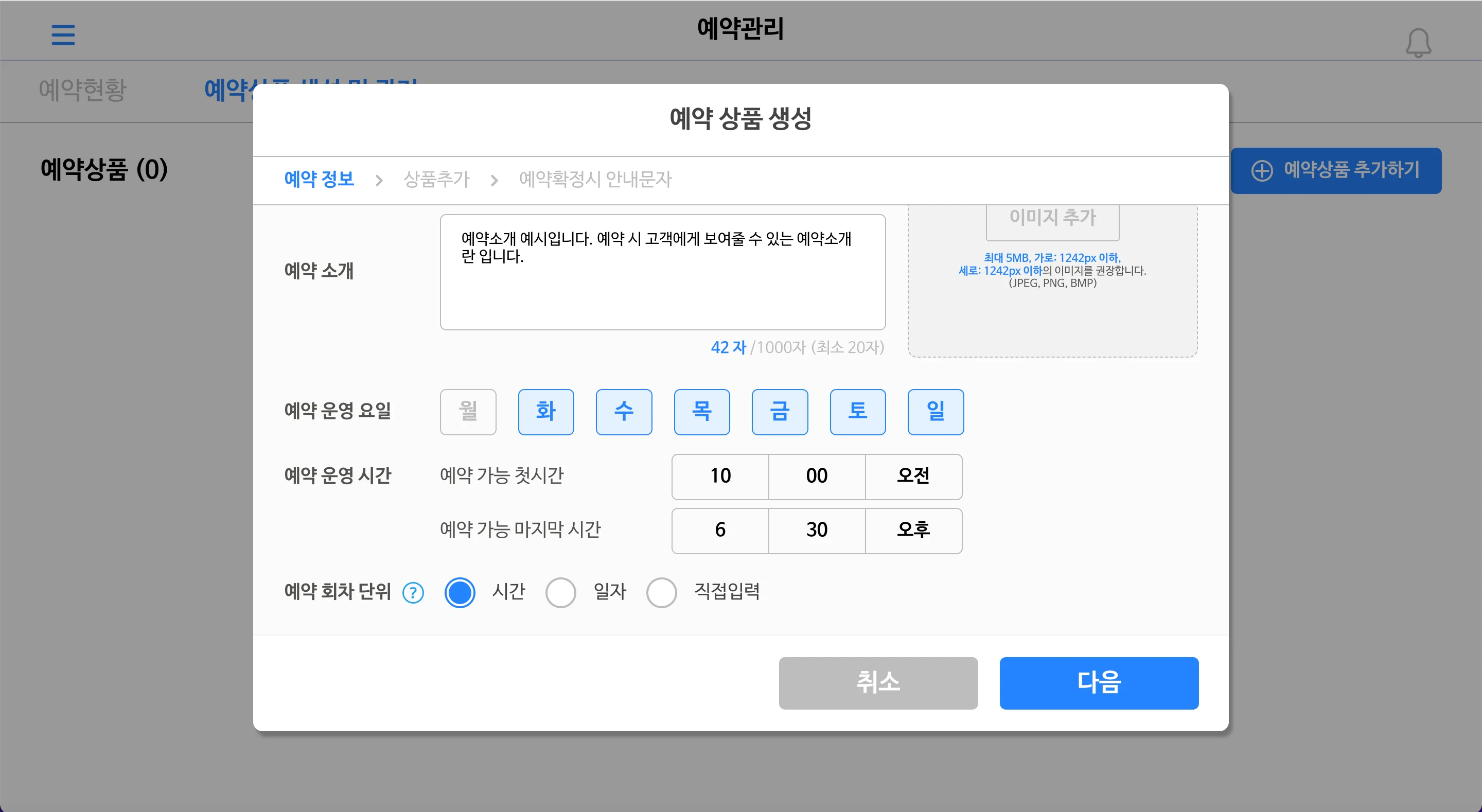Click the help question mark icon
1482x812 pixels.
pos(413,592)
